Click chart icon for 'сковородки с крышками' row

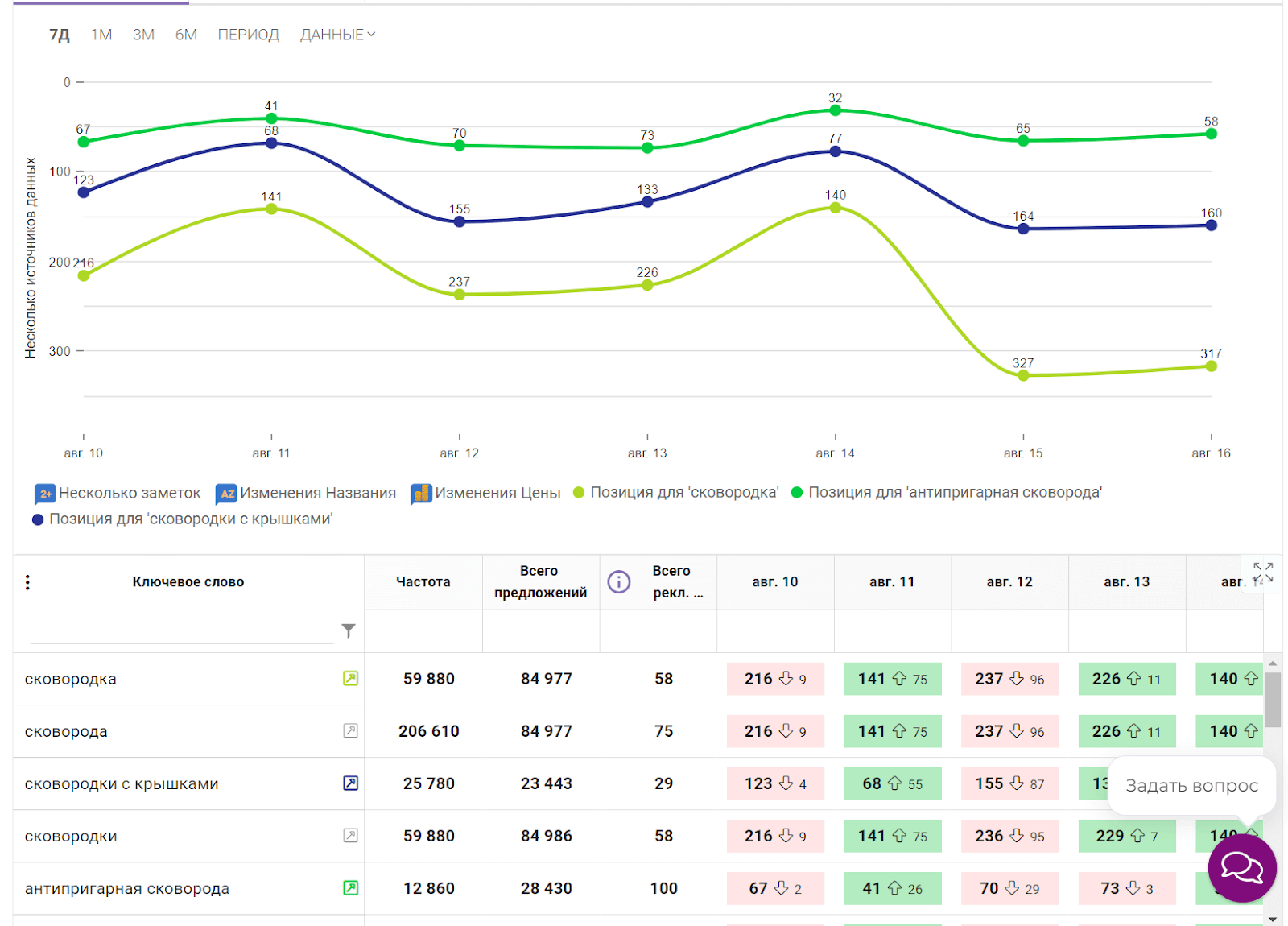pos(350,783)
